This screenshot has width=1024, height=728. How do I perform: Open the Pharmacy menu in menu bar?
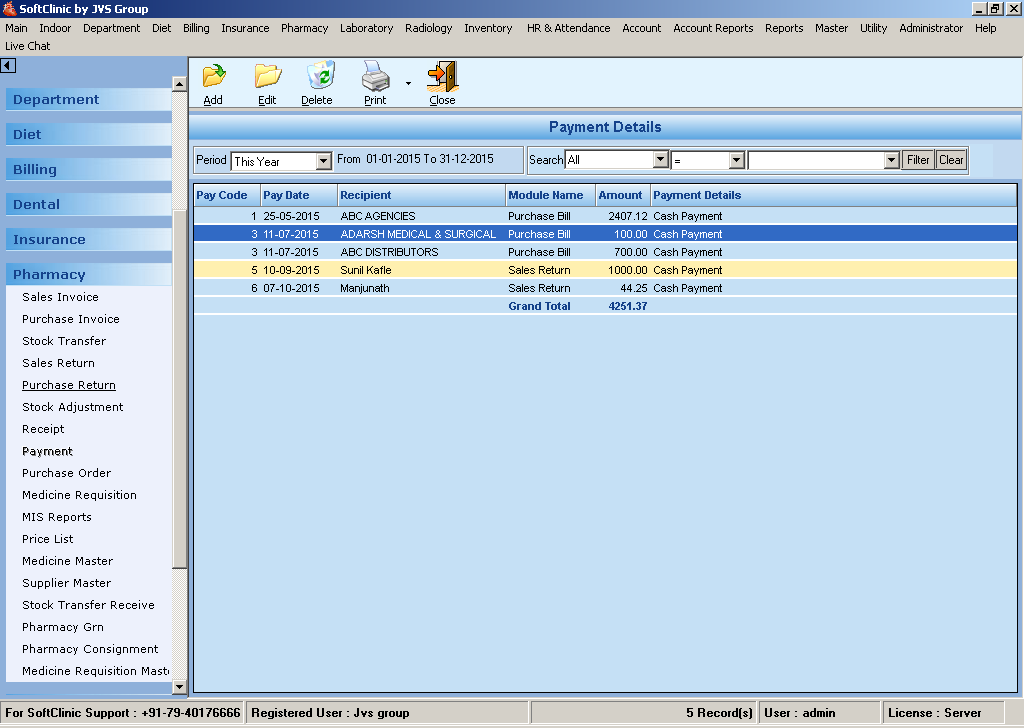tap(304, 28)
